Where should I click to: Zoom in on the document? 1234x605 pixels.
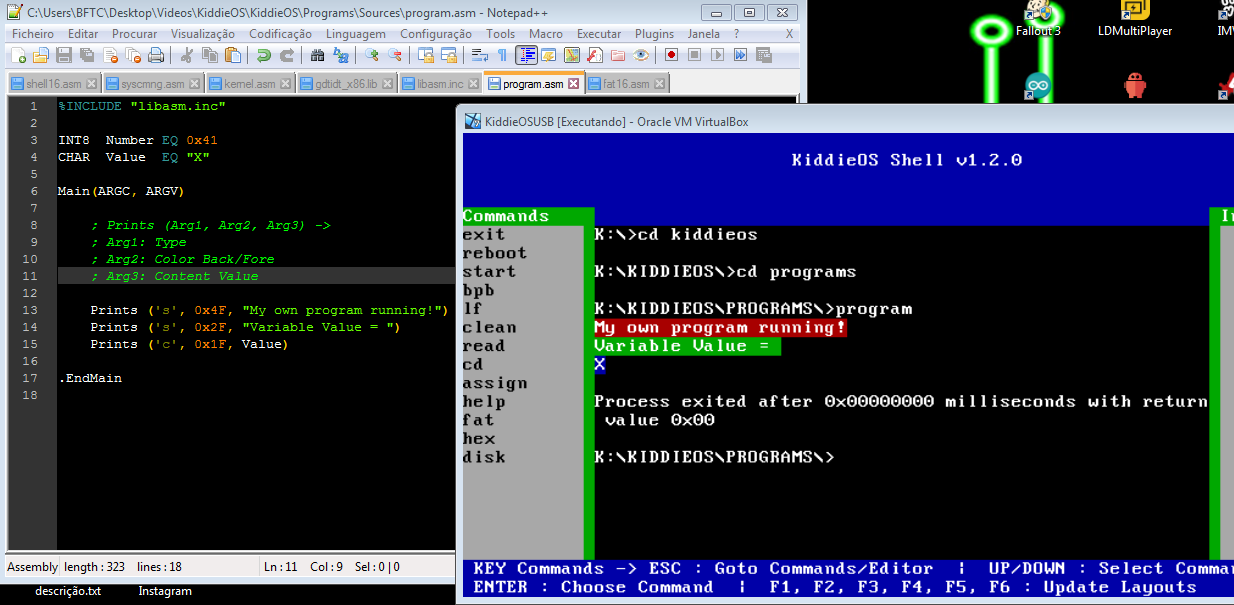(373, 56)
